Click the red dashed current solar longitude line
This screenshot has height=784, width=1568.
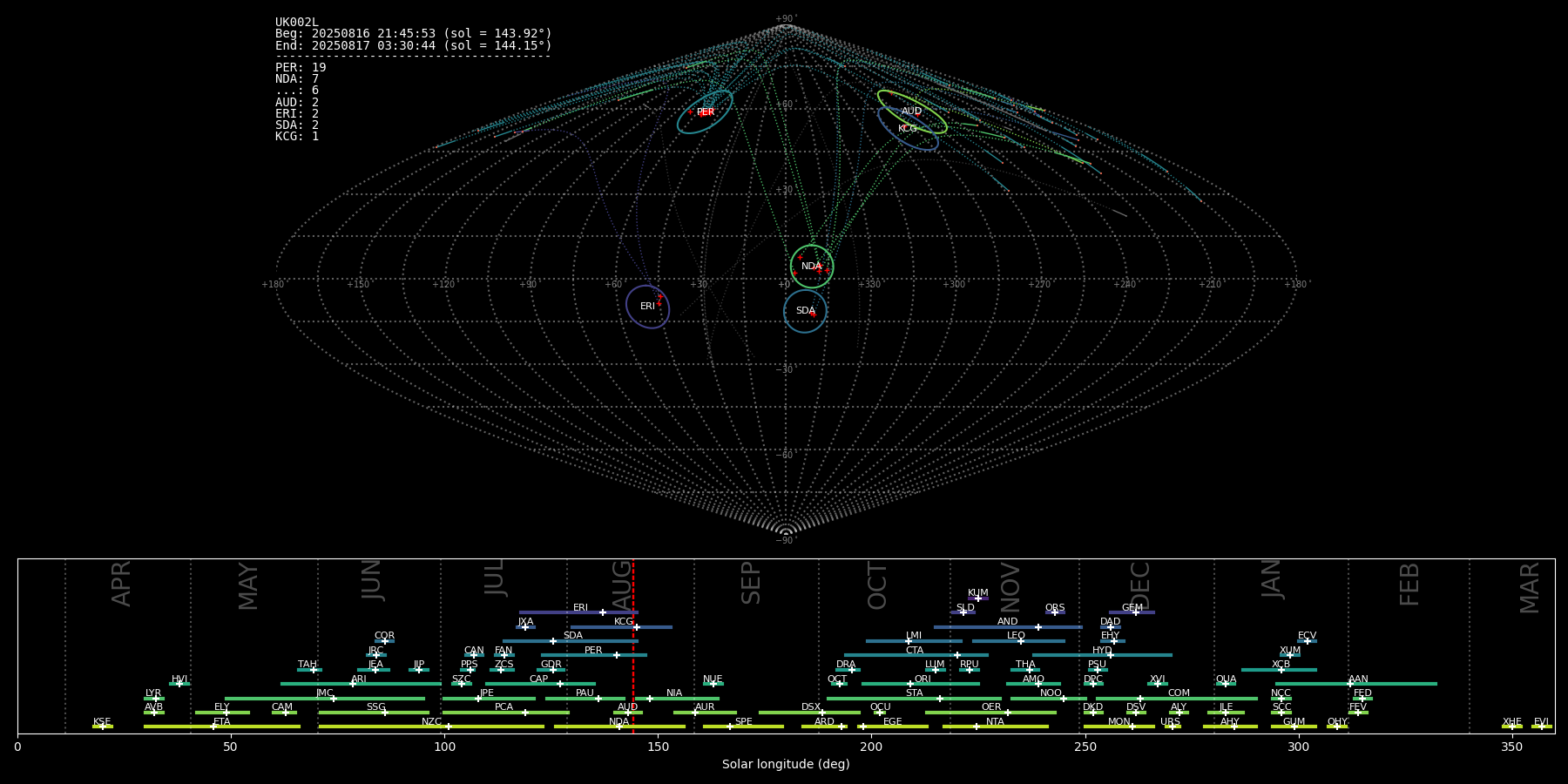coord(633,646)
